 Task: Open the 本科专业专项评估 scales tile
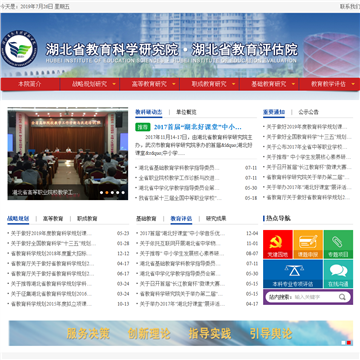tap(293, 274)
